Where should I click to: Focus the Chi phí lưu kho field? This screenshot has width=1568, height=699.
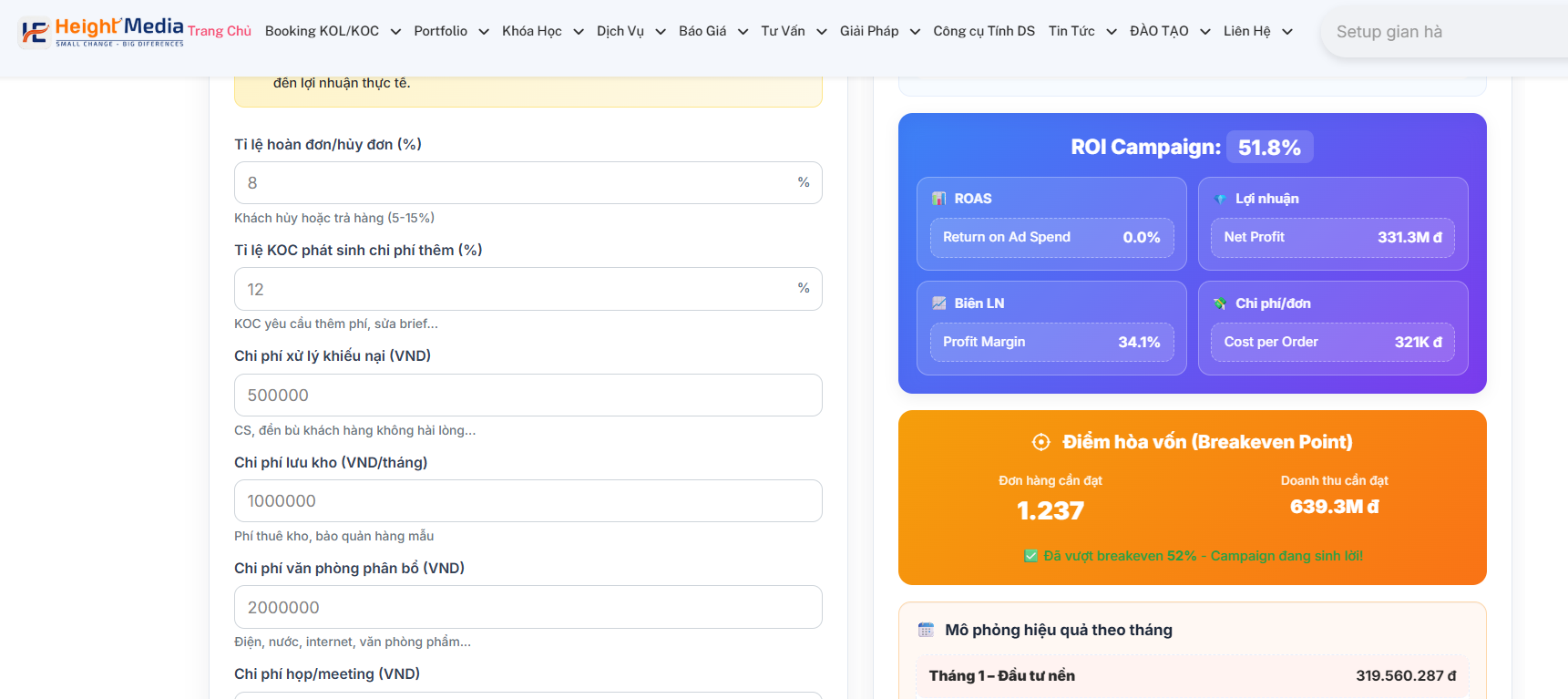pyautogui.click(x=528, y=501)
